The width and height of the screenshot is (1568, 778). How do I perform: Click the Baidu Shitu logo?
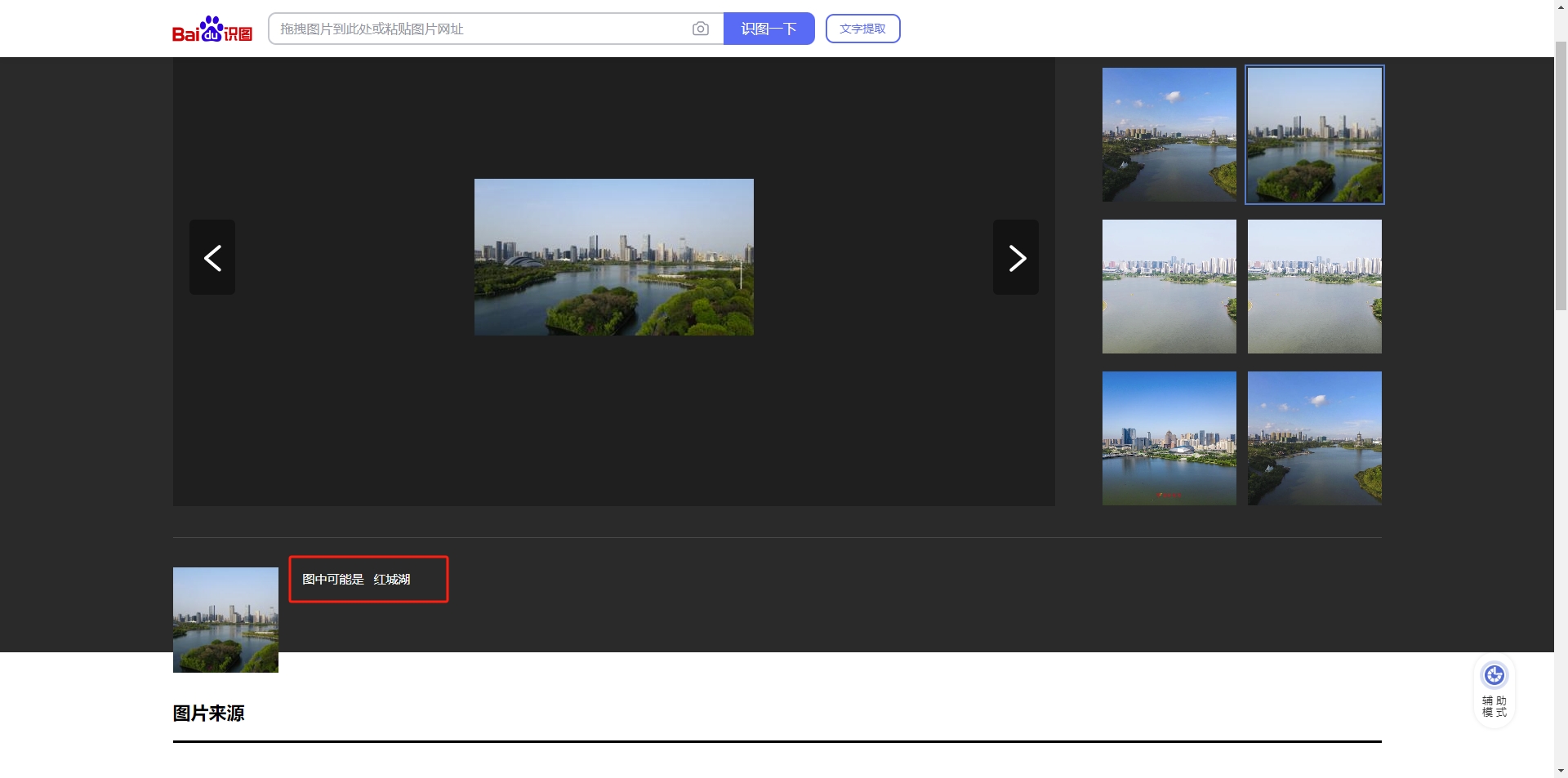pos(212,29)
